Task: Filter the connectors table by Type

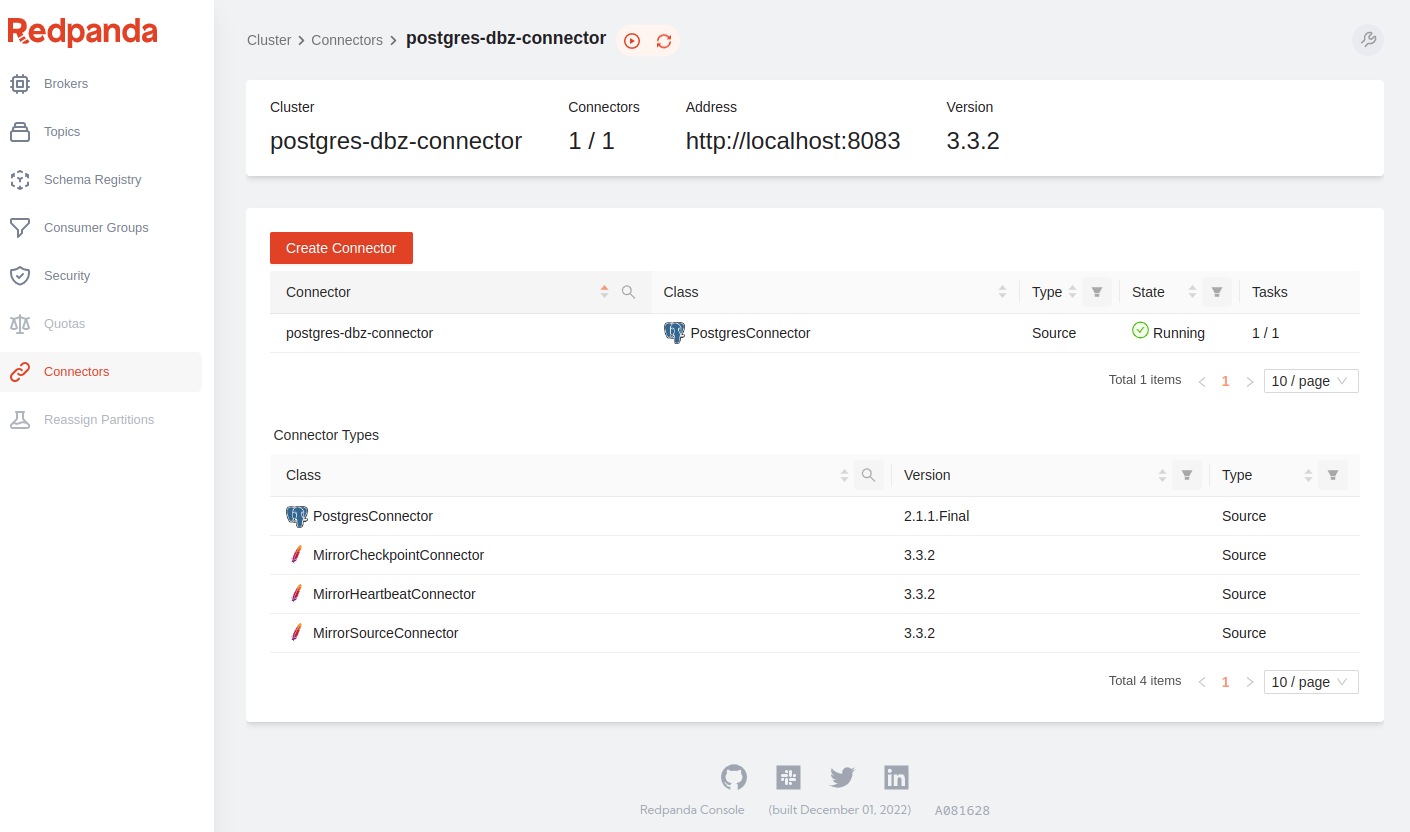Action: 1097,292
